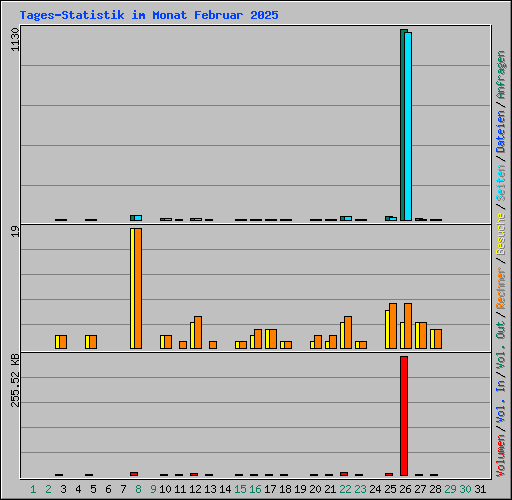Click day label "16" on the x-axis

tap(255, 489)
